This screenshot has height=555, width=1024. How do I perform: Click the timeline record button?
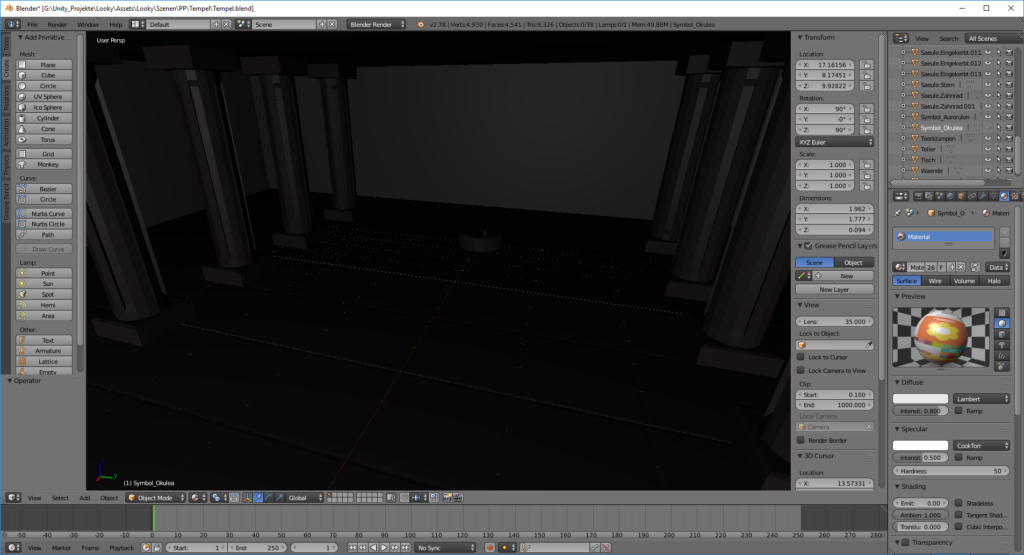click(x=490, y=548)
